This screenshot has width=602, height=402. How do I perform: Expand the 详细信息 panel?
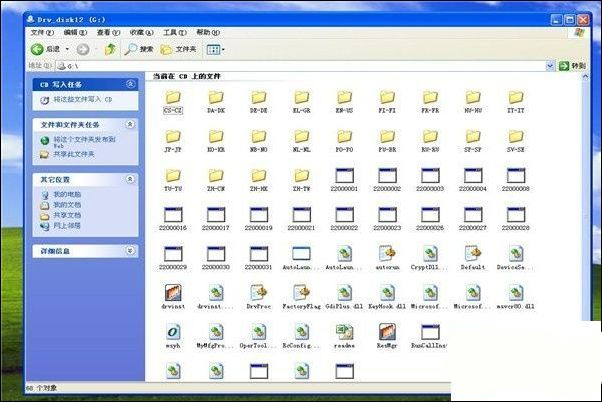131,251
